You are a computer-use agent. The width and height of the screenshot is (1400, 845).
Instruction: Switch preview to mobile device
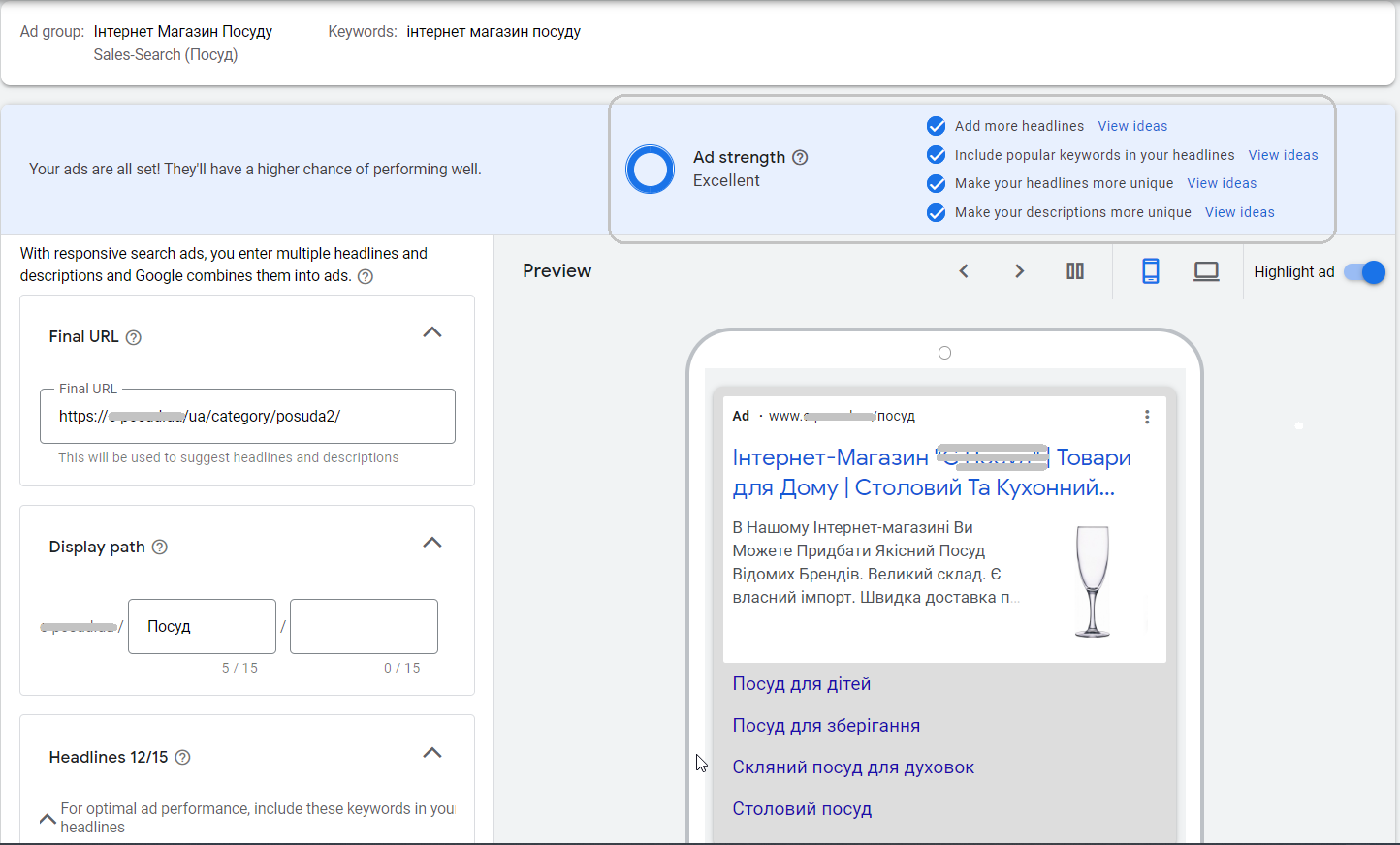[1151, 271]
